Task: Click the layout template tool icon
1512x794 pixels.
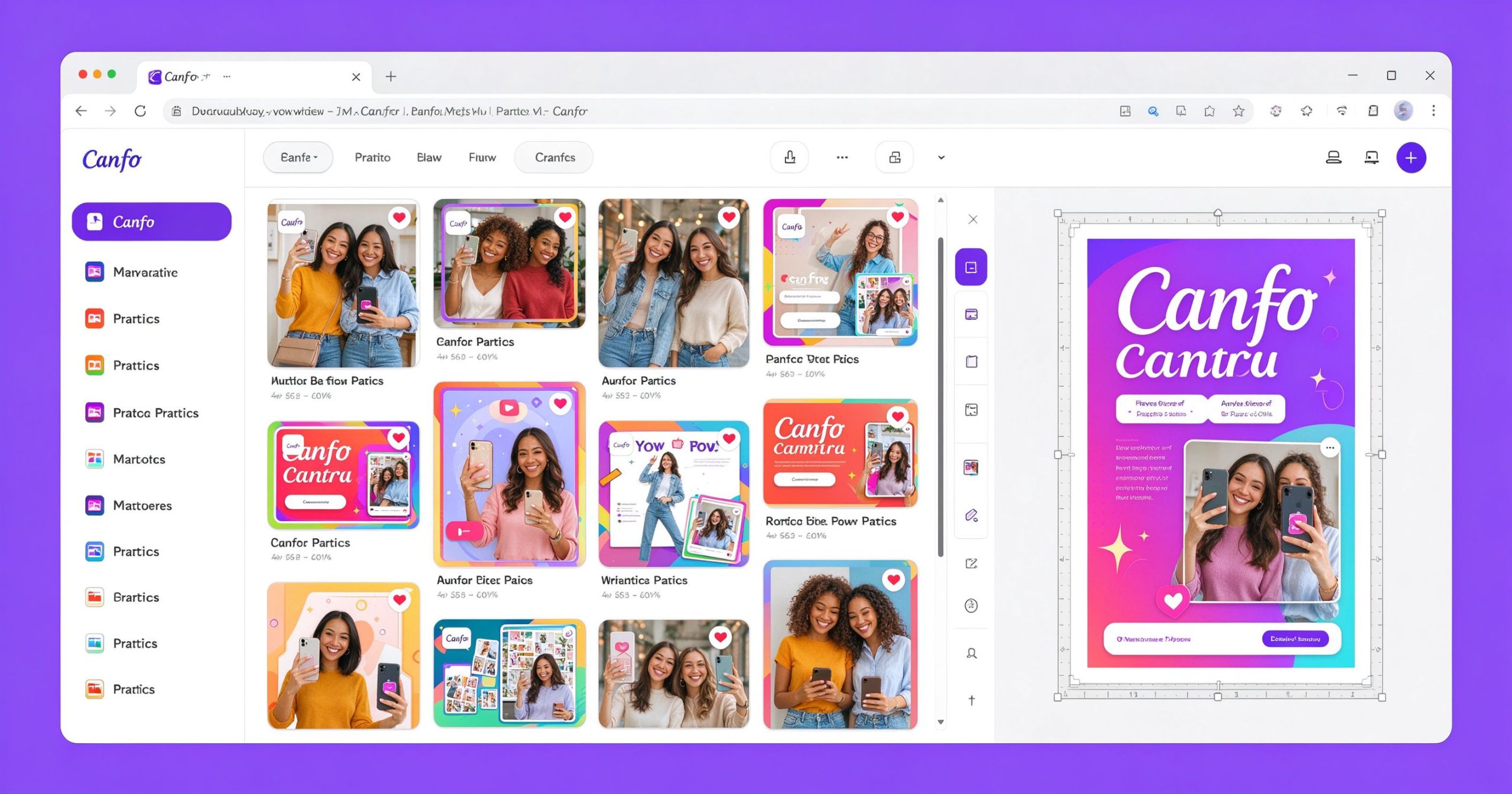Action: 971,409
